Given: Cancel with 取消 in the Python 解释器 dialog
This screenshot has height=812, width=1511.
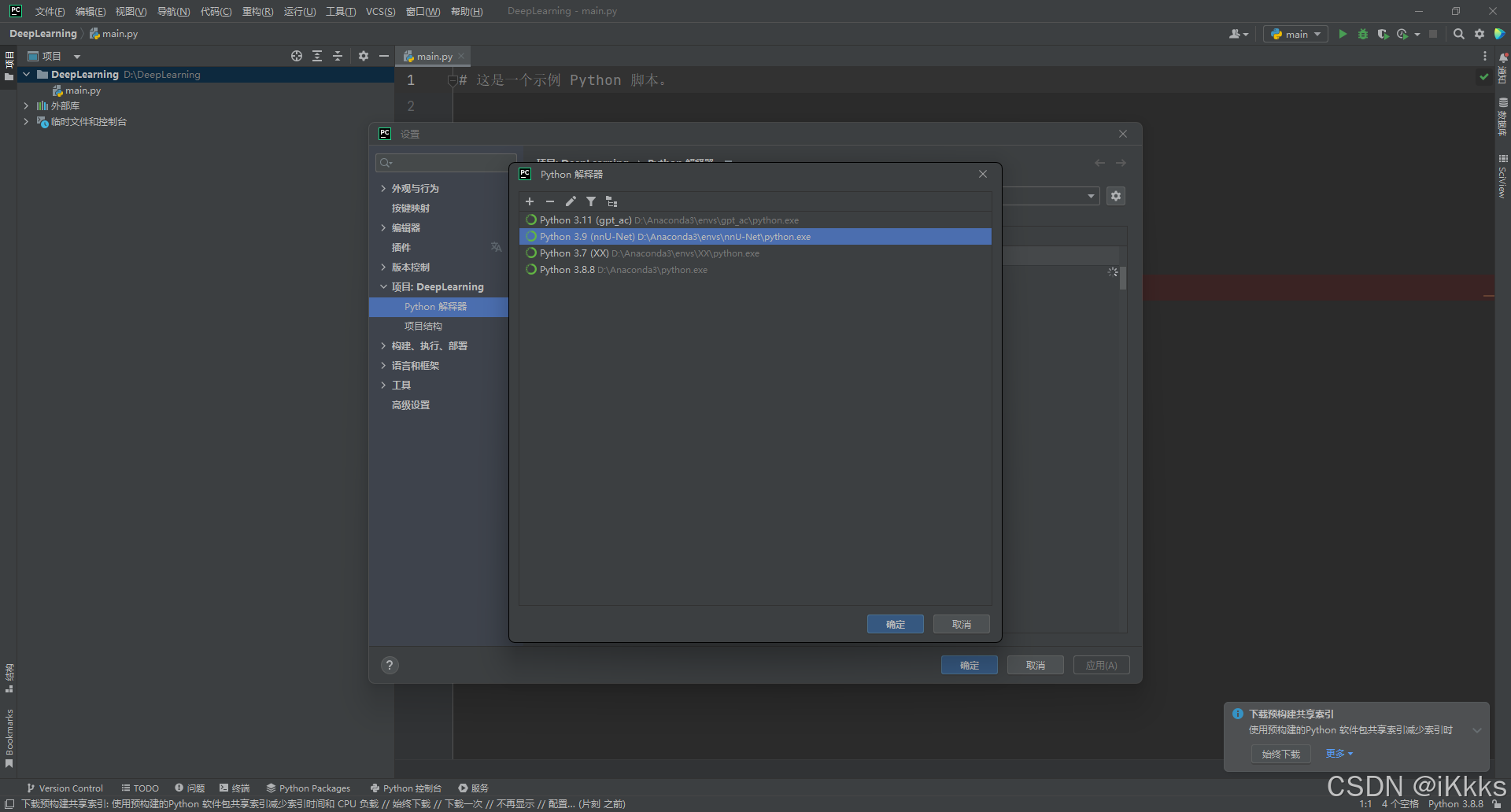Looking at the screenshot, I should pyautogui.click(x=962, y=624).
